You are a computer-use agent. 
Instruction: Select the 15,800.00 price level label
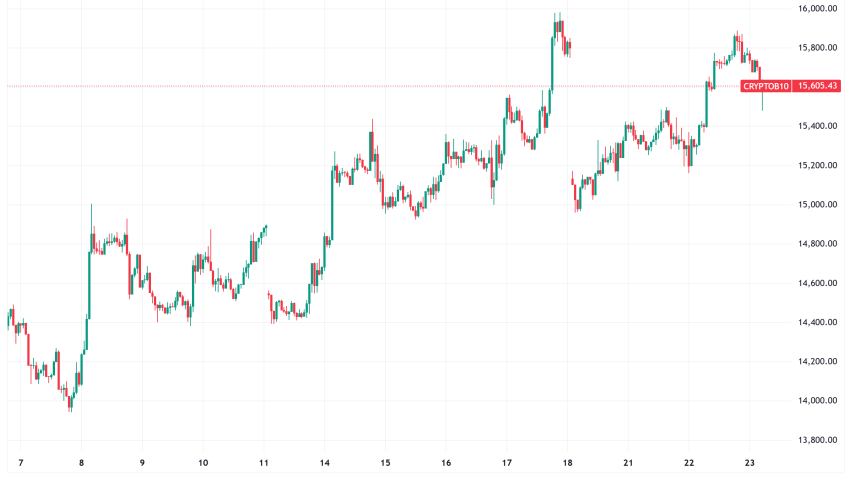(x=817, y=48)
